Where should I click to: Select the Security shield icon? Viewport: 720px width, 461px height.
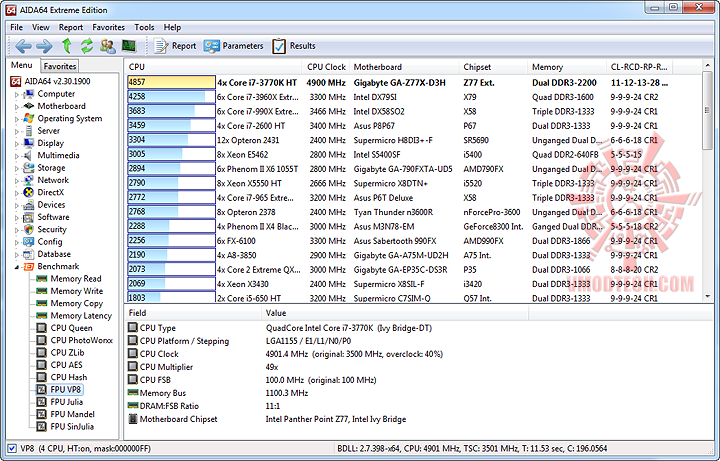[x=29, y=230]
